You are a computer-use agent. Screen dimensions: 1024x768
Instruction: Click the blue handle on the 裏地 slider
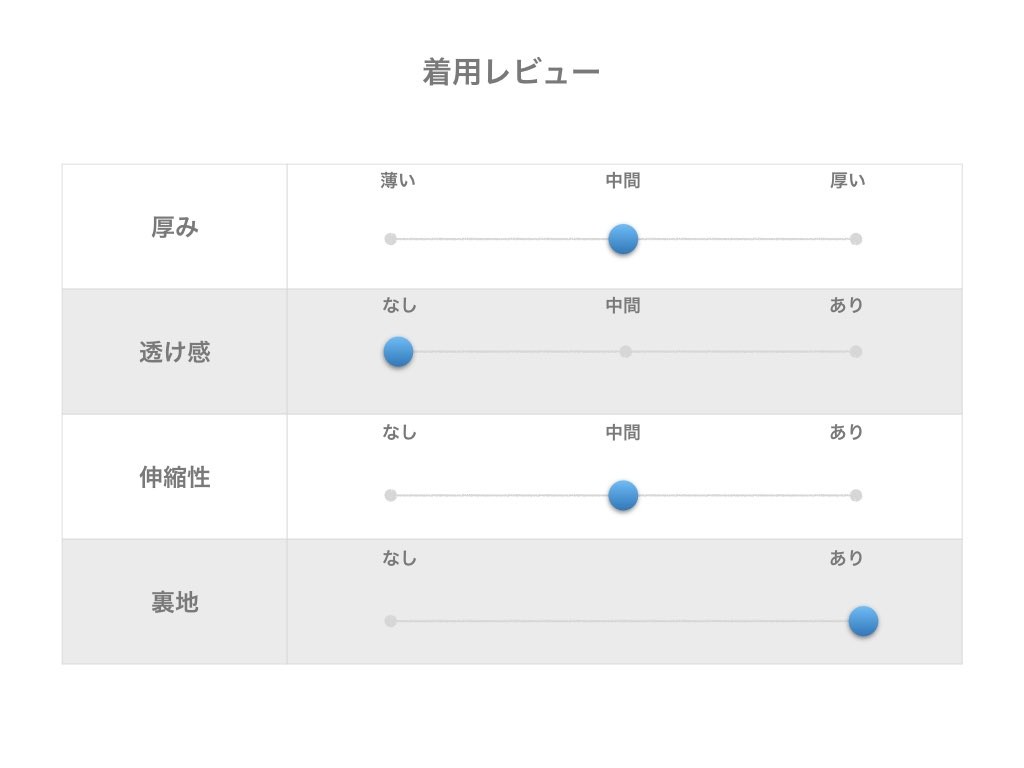coord(863,621)
